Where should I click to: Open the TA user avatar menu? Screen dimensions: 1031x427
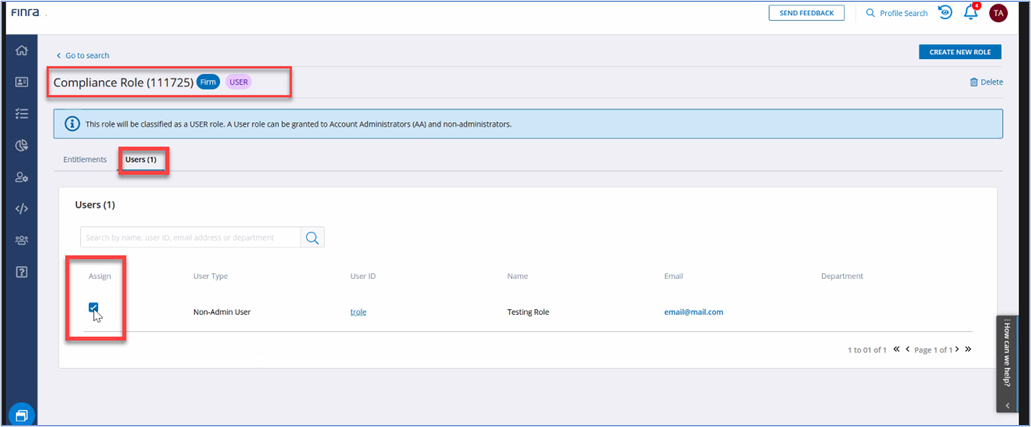[x=997, y=13]
